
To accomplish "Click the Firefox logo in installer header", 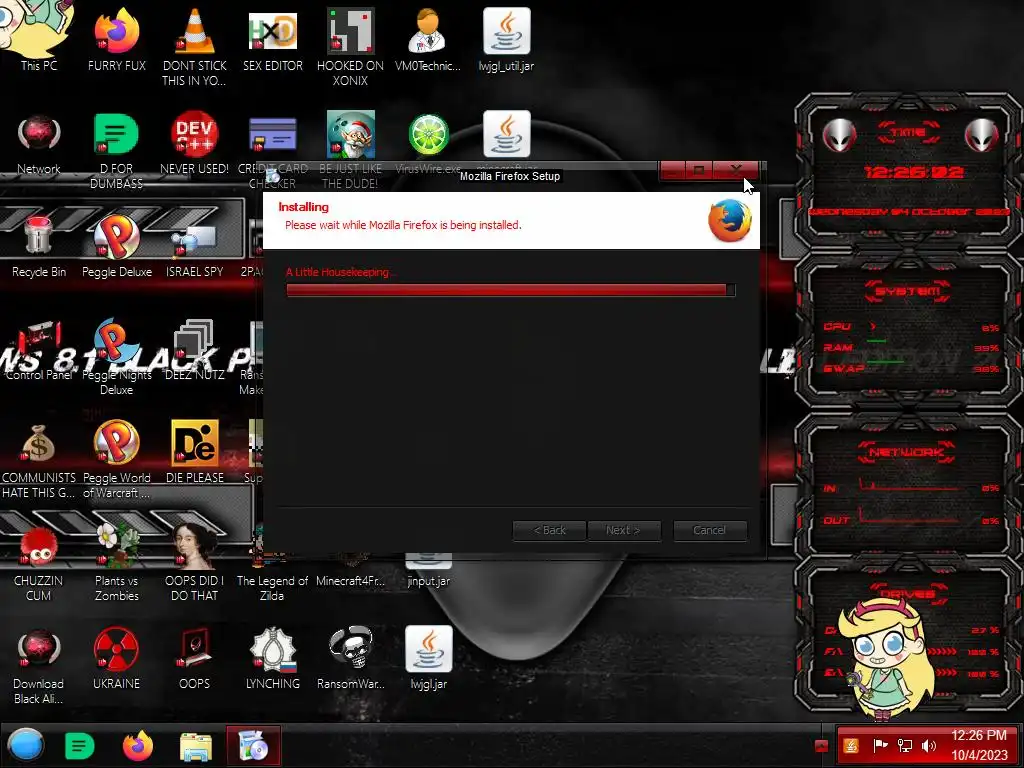I will point(729,221).
